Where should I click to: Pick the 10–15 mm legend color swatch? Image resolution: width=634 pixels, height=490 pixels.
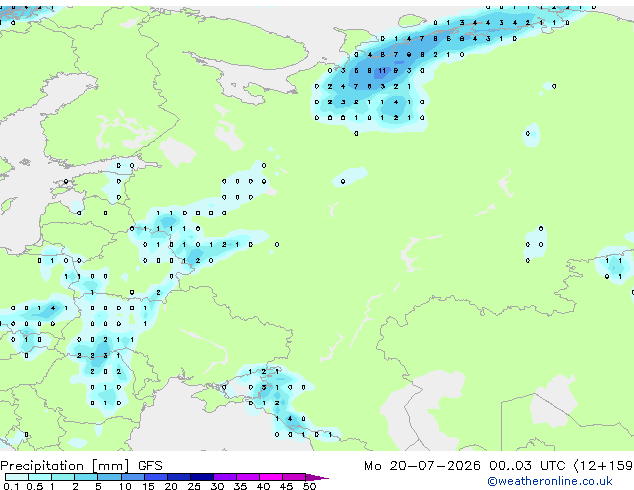tap(133, 477)
